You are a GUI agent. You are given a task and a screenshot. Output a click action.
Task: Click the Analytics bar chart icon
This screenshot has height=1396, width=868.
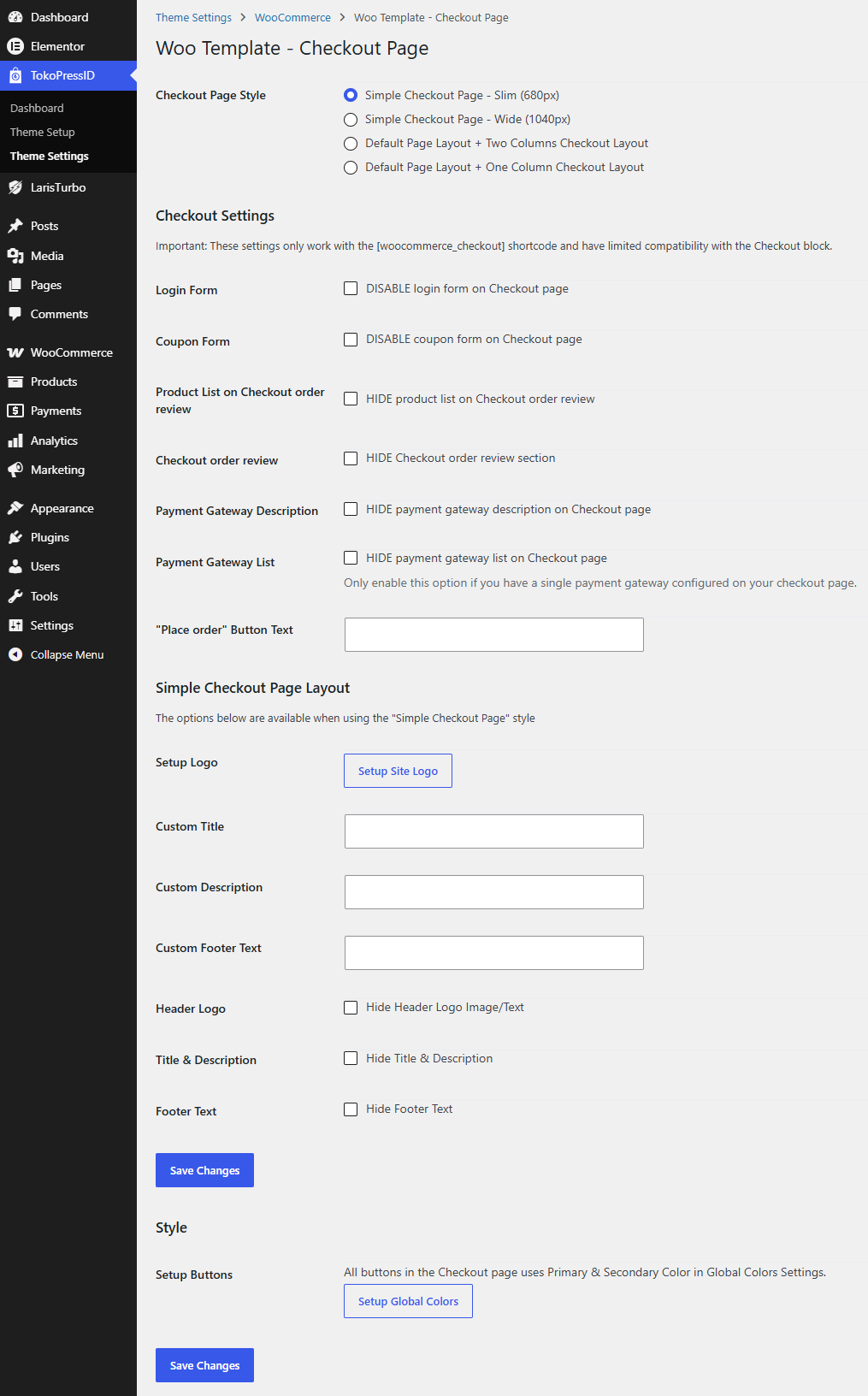pos(15,441)
